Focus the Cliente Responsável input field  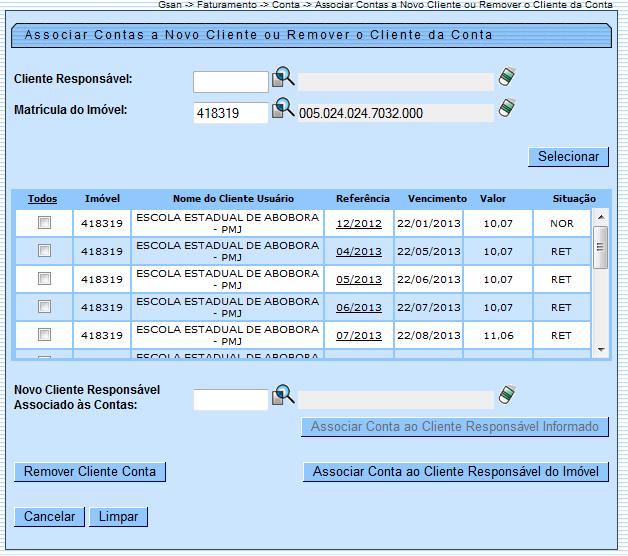(230, 82)
